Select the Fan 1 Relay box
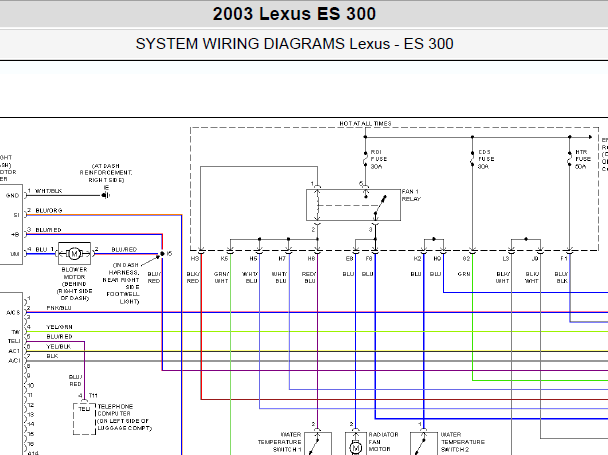The height and width of the screenshot is (455, 608). 353,205
